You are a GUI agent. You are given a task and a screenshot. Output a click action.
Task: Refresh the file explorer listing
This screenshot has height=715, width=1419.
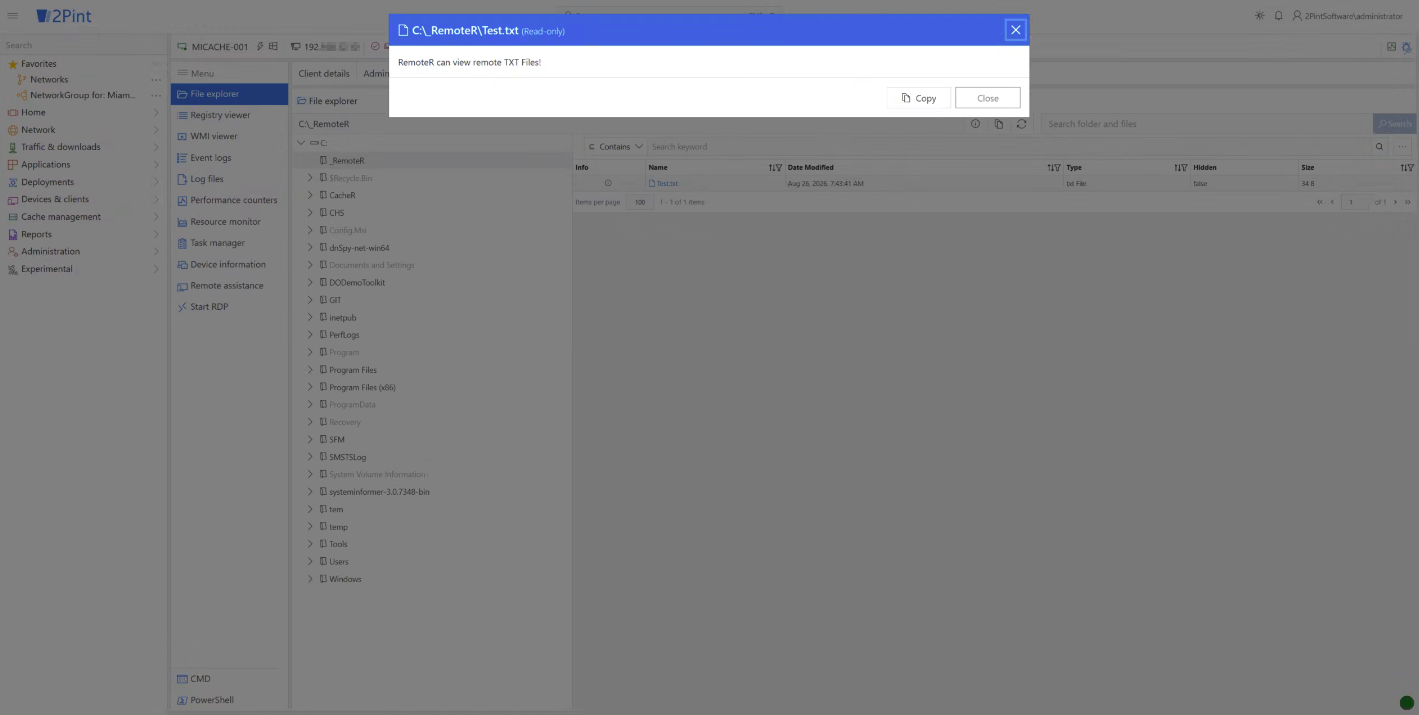(x=1021, y=124)
